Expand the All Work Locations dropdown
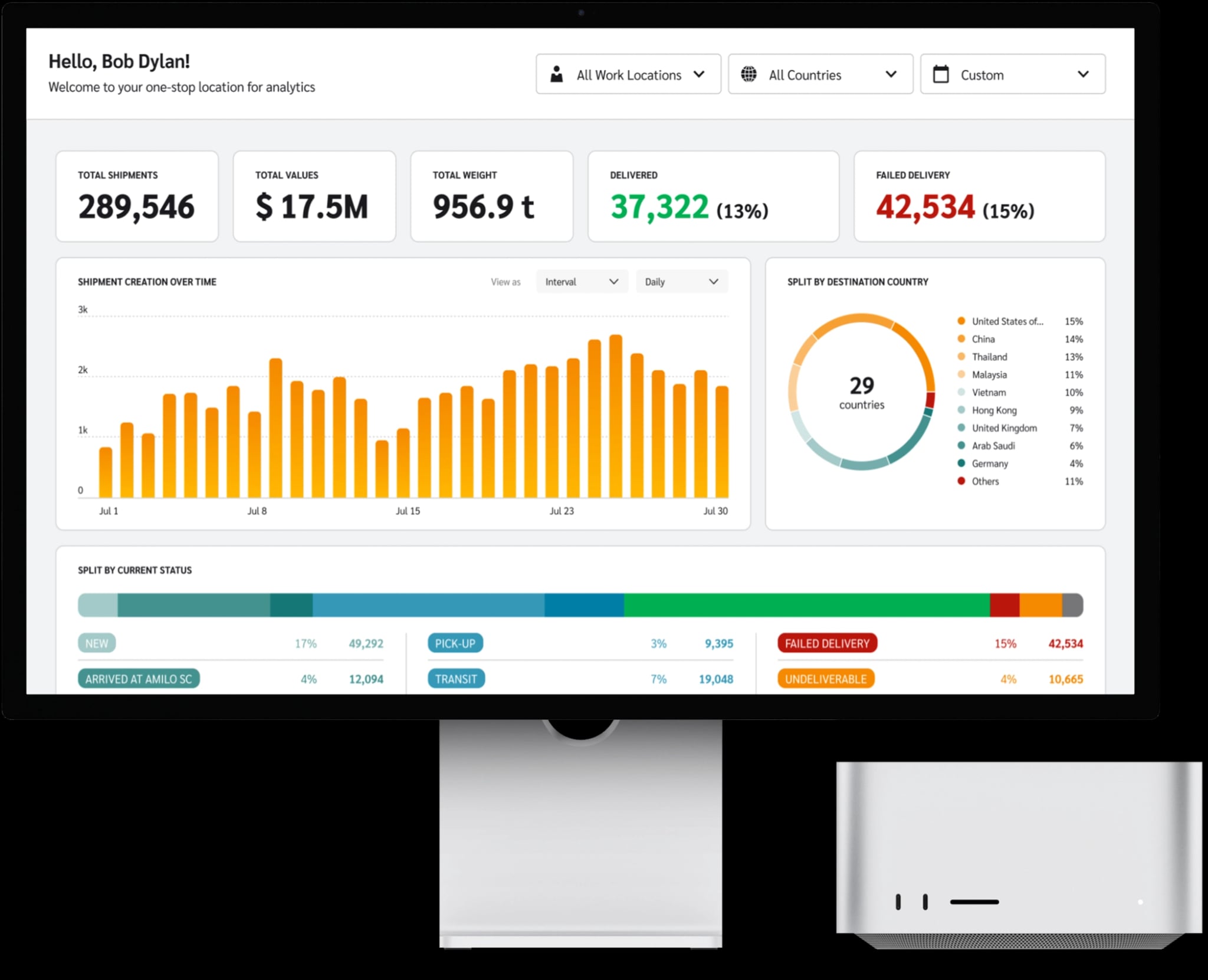The width and height of the screenshot is (1208, 980). click(628, 74)
